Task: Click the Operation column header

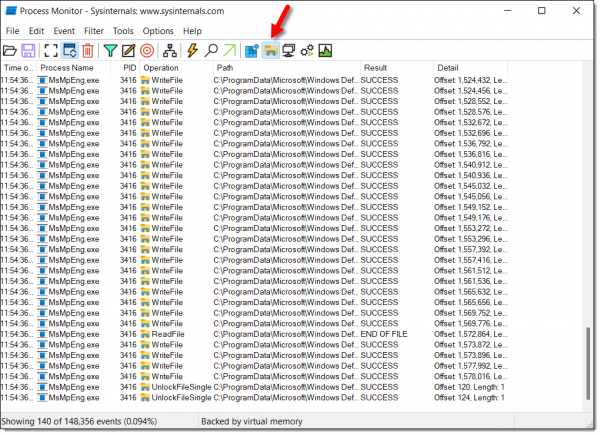Action: click(176, 68)
